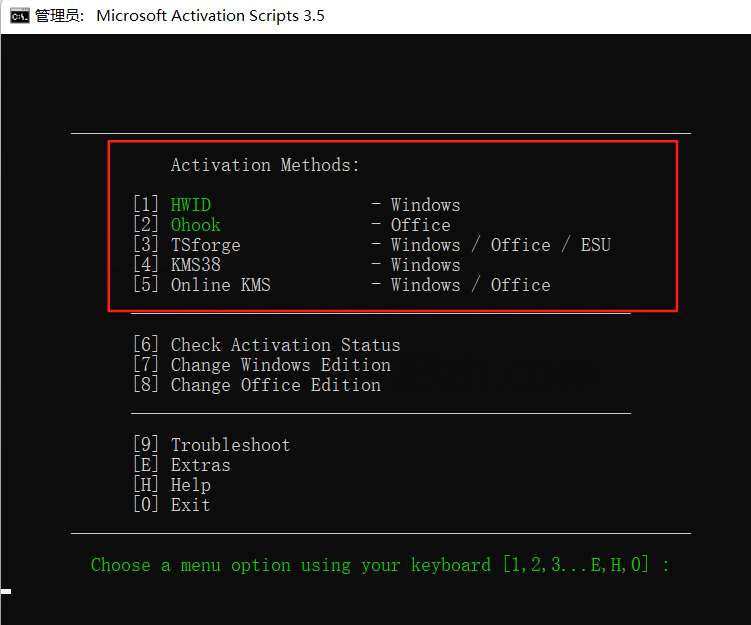
Task: Click Change Office Edition
Action: (275, 385)
